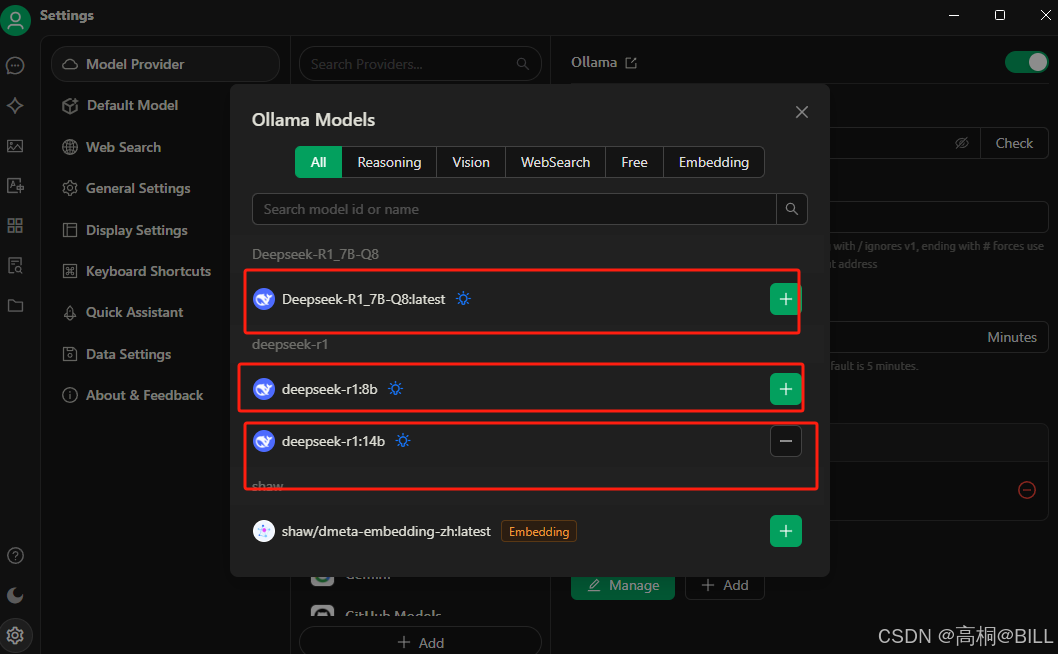Viewport: 1058px width, 654px height.
Task: Click reasoning icon beside deepseek-r1:14b
Action: click(x=403, y=441)
